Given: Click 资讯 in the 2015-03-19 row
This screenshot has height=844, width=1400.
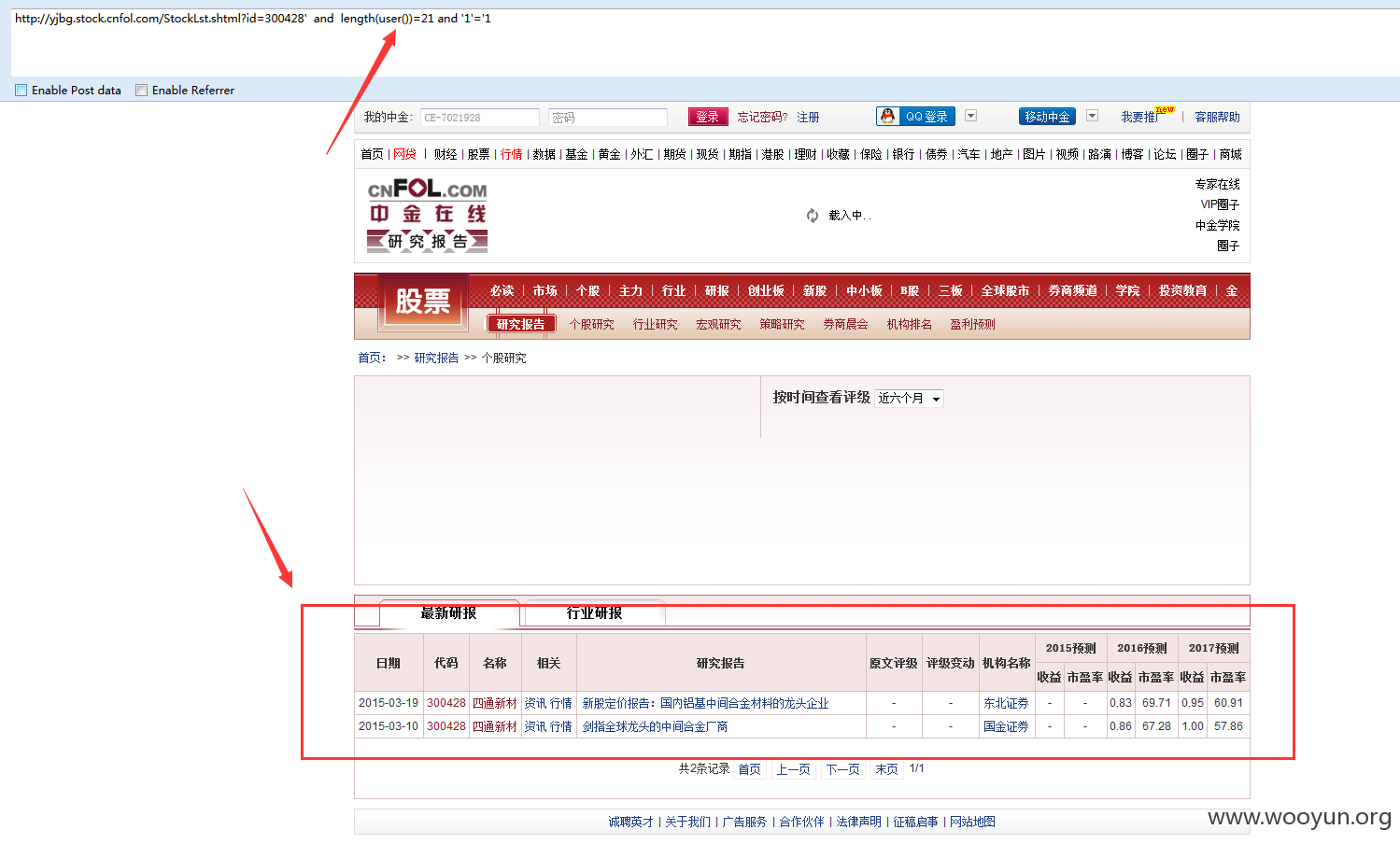Looking at the screenshot, I should pos(536,703).
